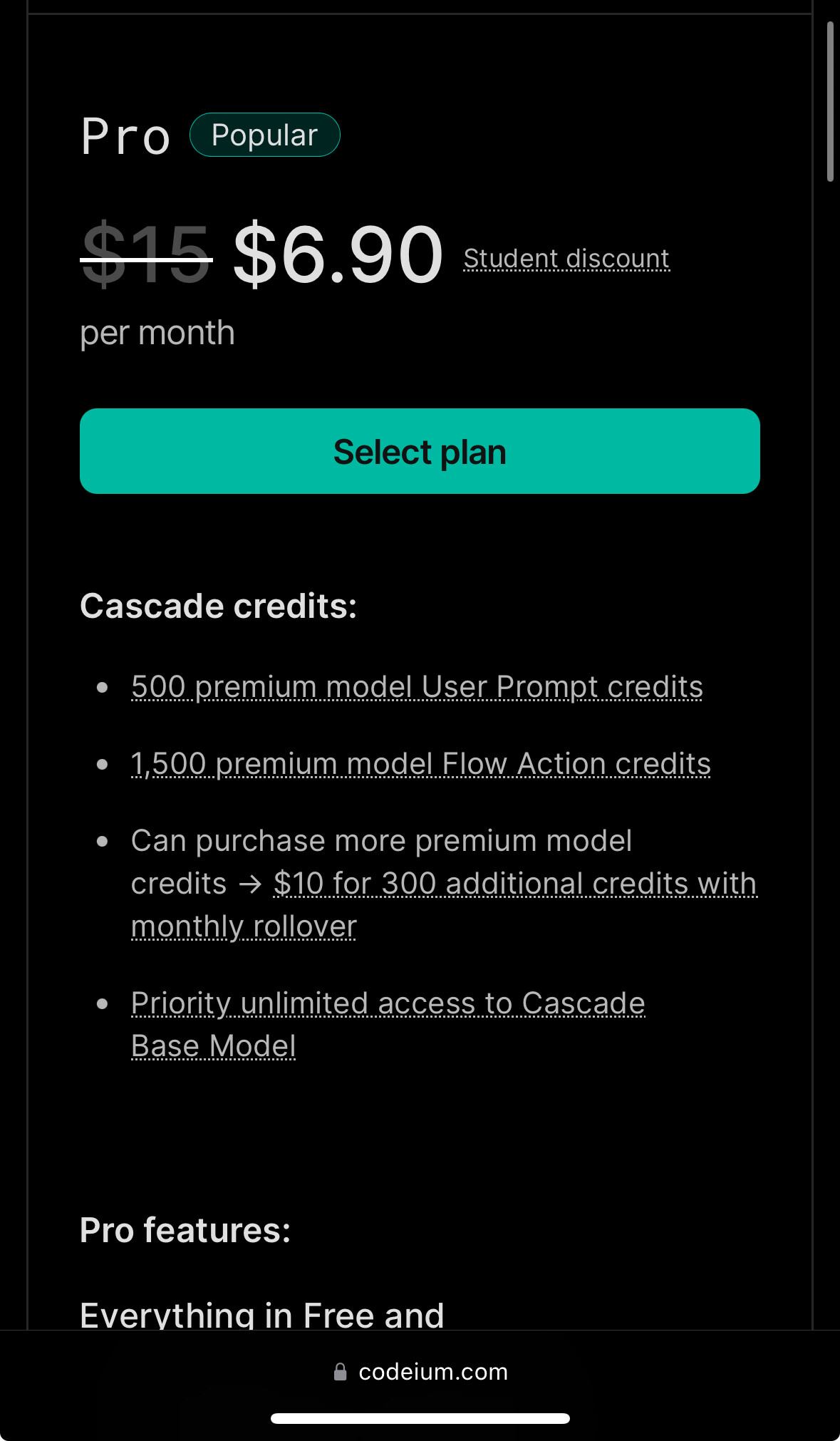This screenshot has height=1441, width=840.
Task: Click the Pro features heading
Action: 185,1230
